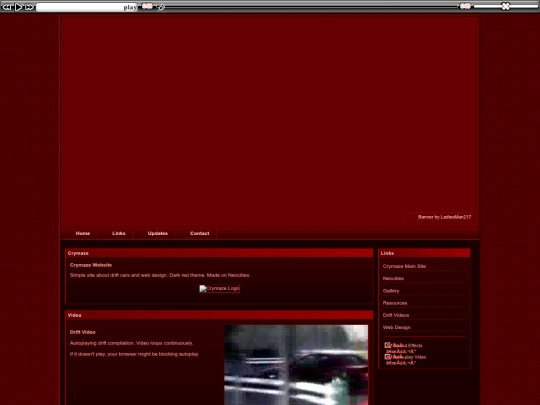The height and width of the screenshot is (405, 540).
Task: Open the Drift Videos sidebar link
Action: coord(396,315)
